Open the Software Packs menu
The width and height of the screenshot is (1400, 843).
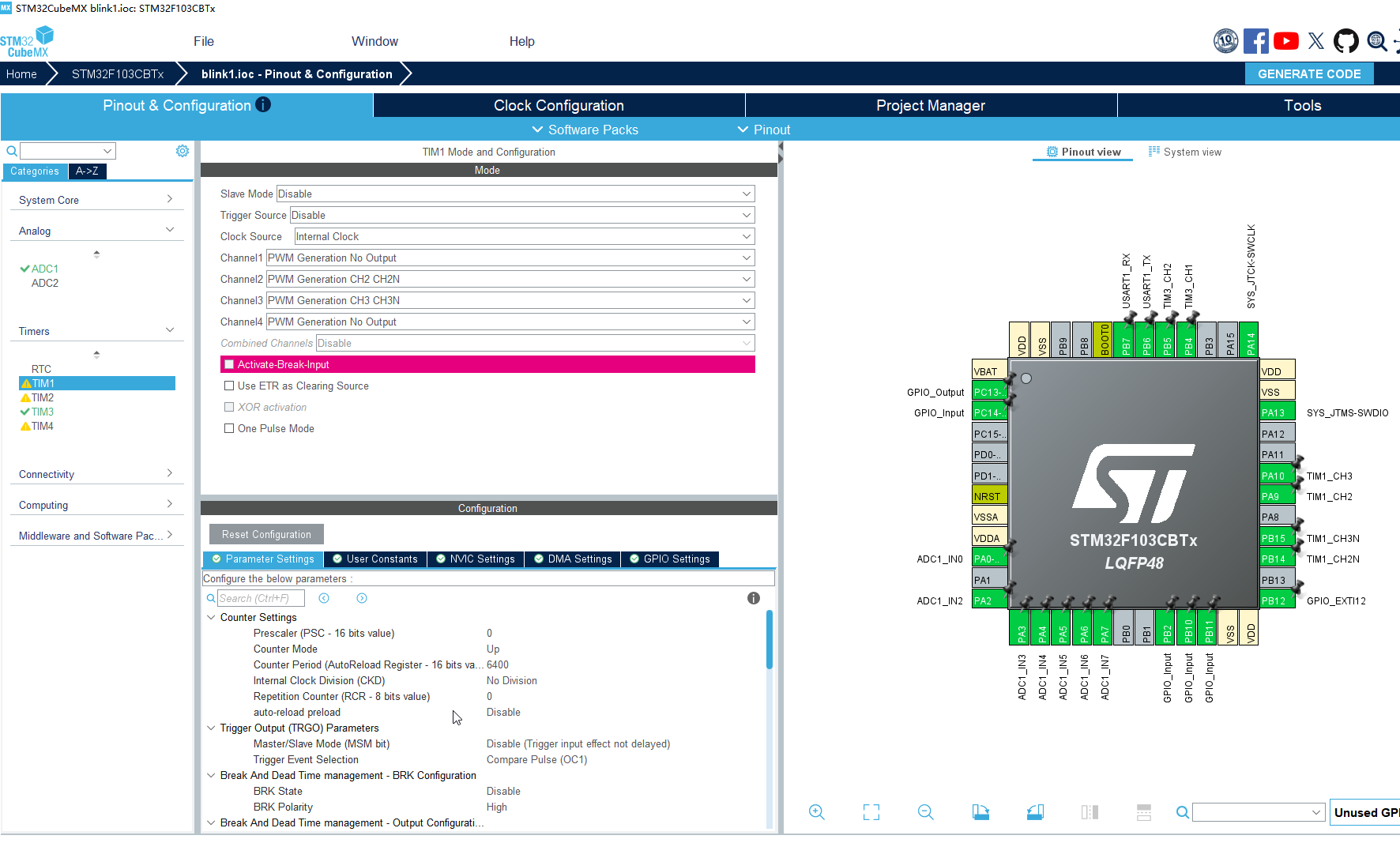point(585,130)
